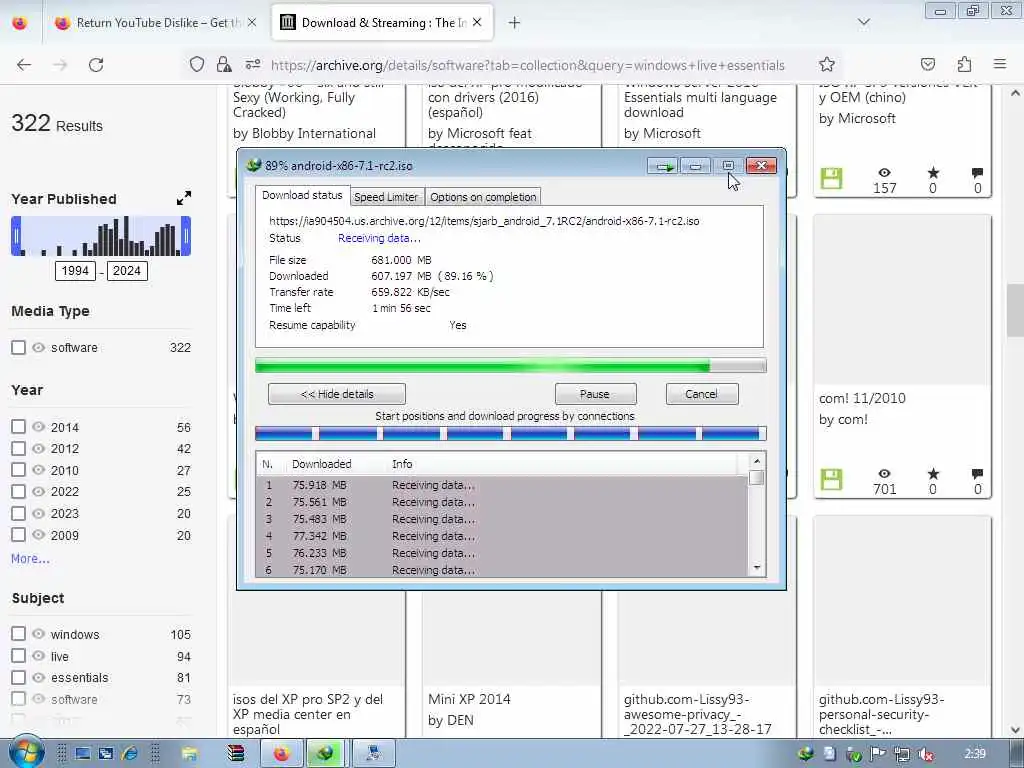The image size is (1024, 768).
Task: Click the Show desktop quick launch icon
Action: click(x=83, y=754)
